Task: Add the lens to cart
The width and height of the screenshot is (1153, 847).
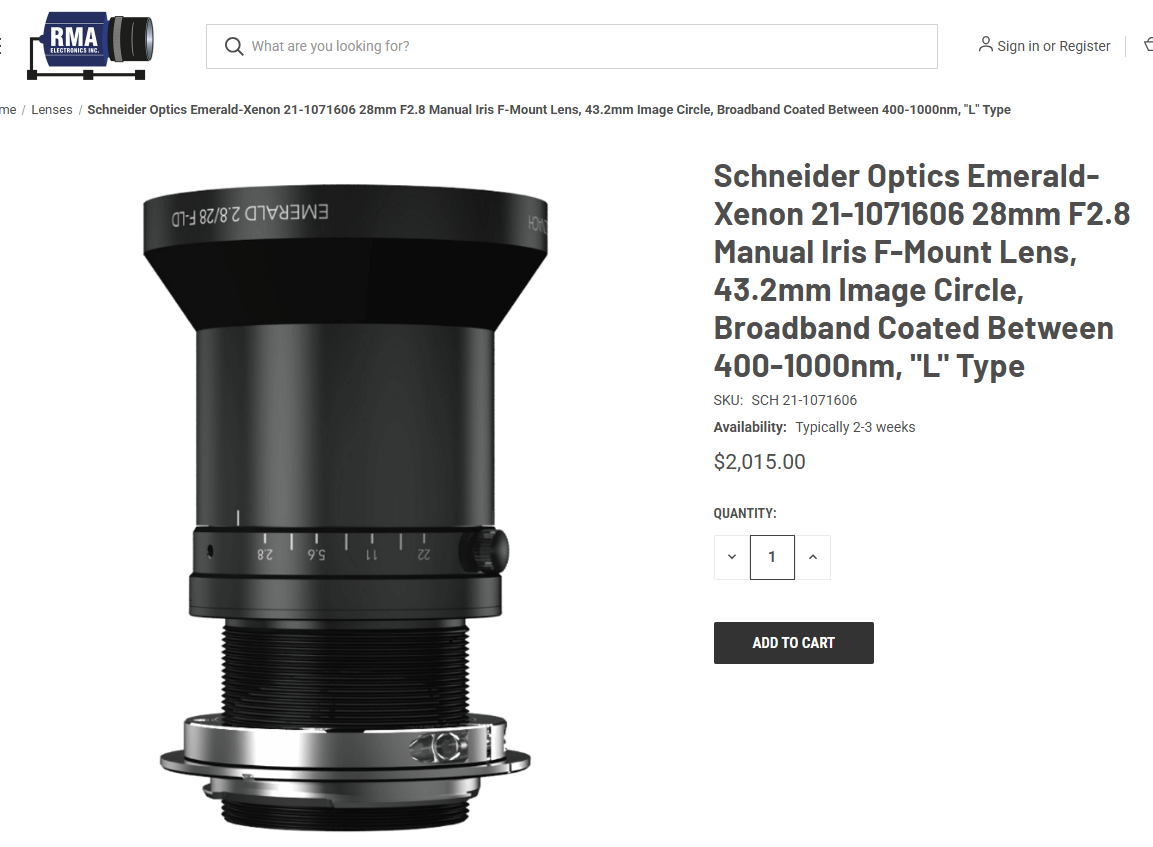Action: tap(793, 643)
